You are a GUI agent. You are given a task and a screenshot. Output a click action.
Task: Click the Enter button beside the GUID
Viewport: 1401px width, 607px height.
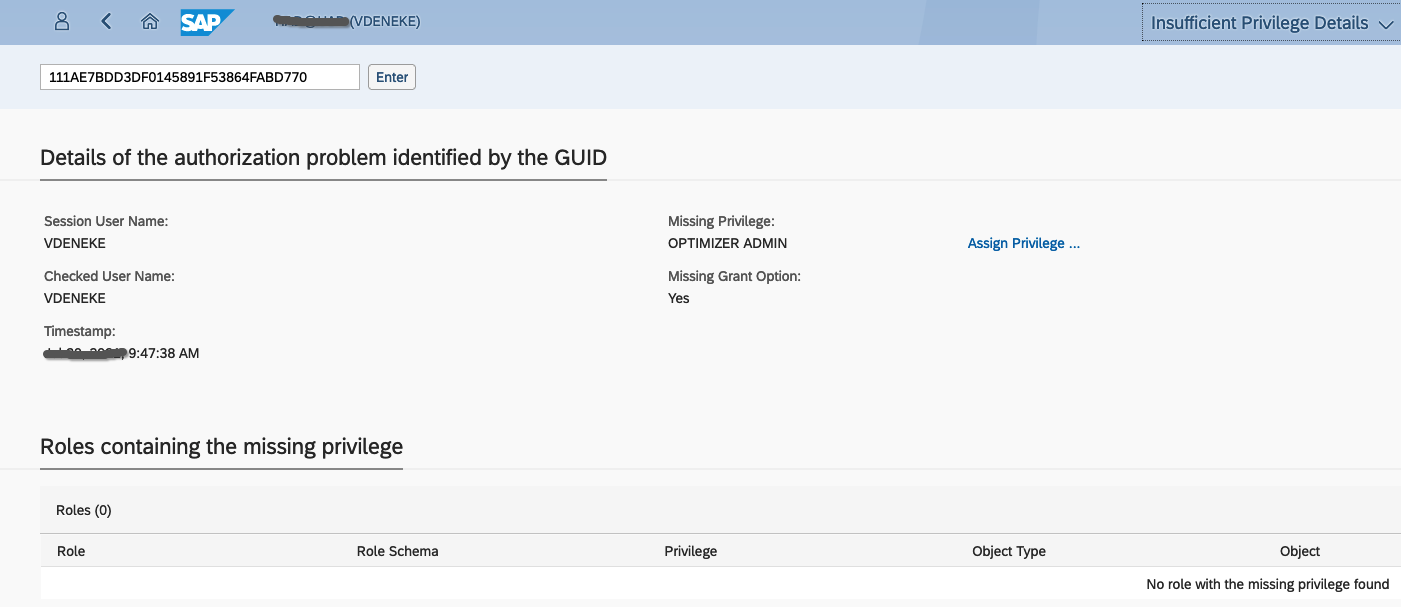(x=392, y=77)
